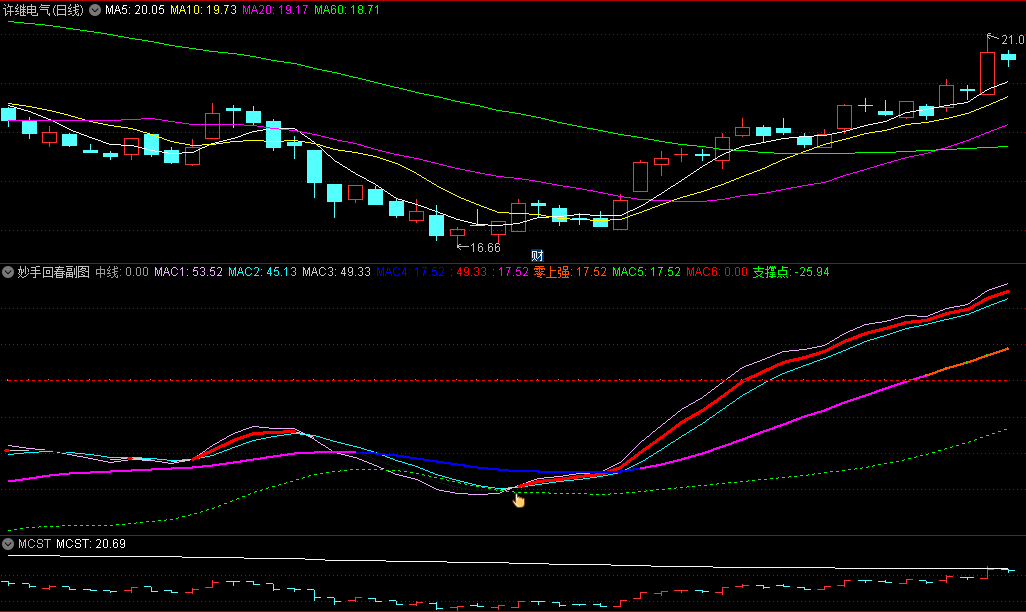Viewport: 1026px width, 612px height.
Task: Click the MAC1: 53.52 value
Action: click(188, 272)
